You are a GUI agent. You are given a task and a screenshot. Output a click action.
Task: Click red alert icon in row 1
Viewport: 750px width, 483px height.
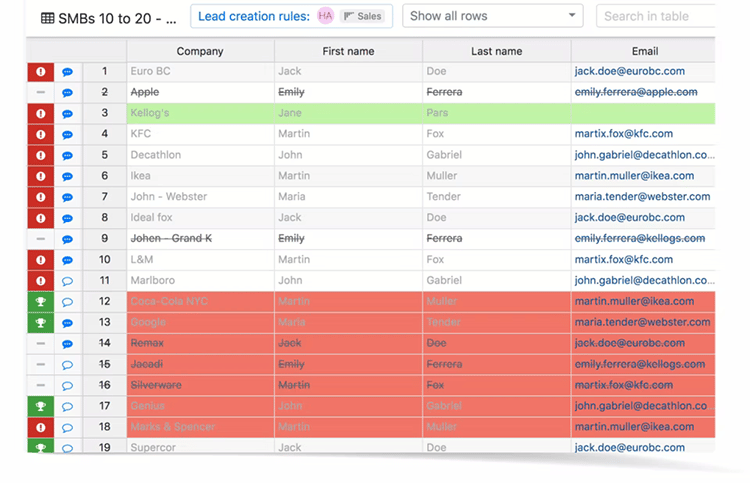coord(41,72)
